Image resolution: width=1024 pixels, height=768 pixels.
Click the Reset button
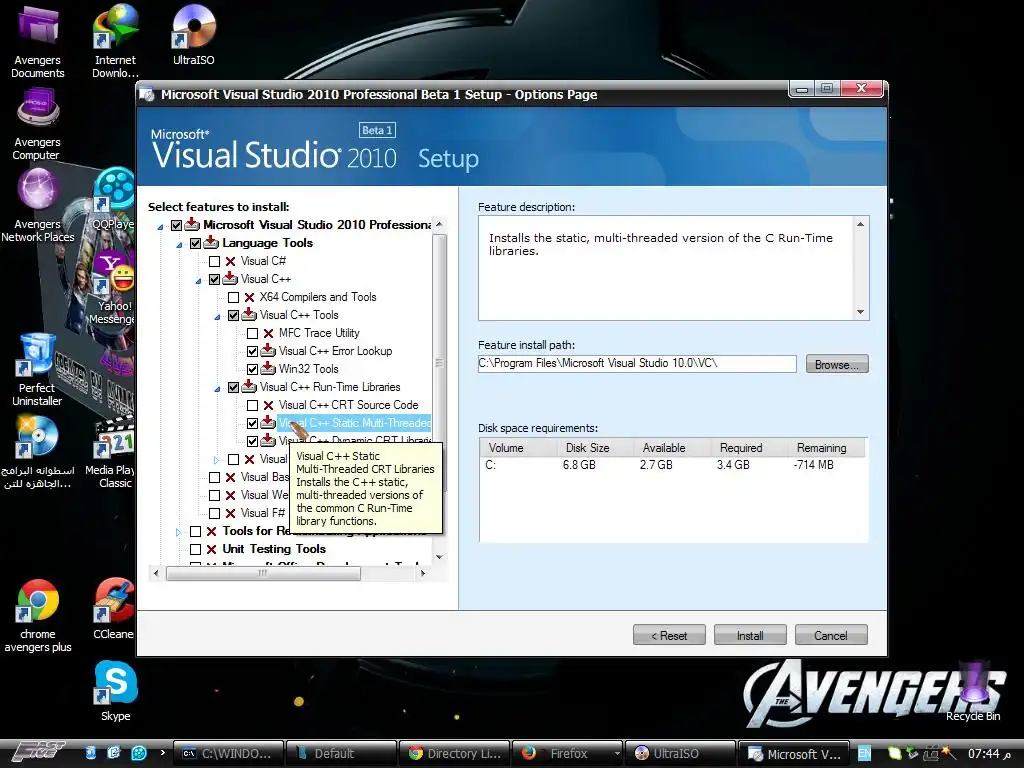pos(669,635)
